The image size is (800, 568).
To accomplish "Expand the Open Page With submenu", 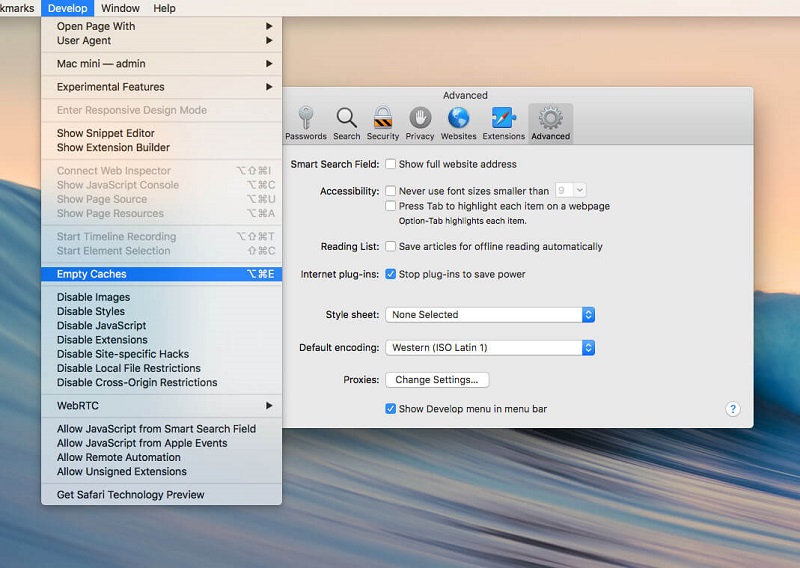I will [161, 26].
